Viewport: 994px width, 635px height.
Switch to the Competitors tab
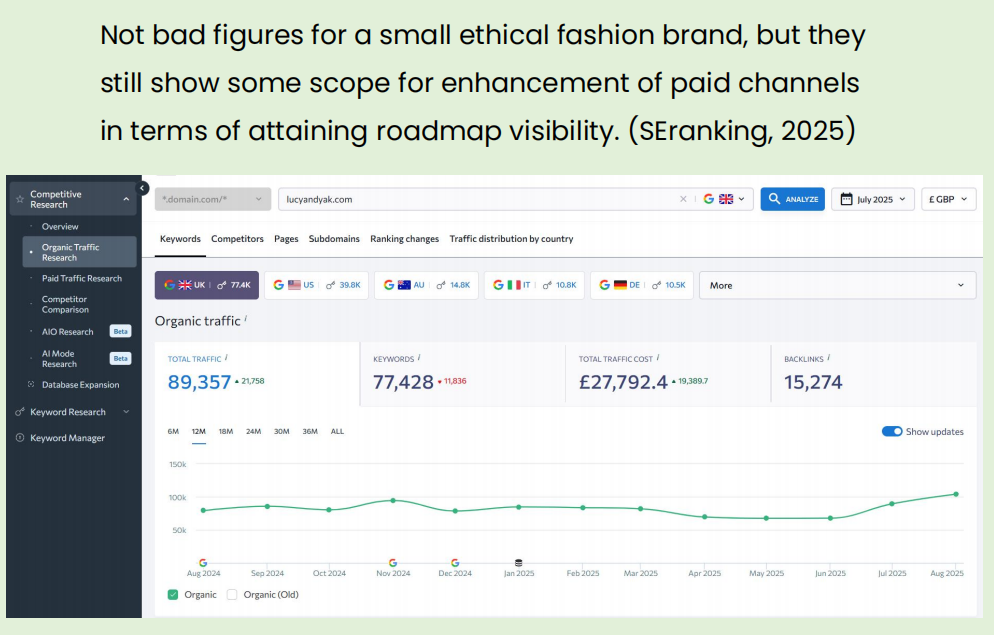(237, 239)
